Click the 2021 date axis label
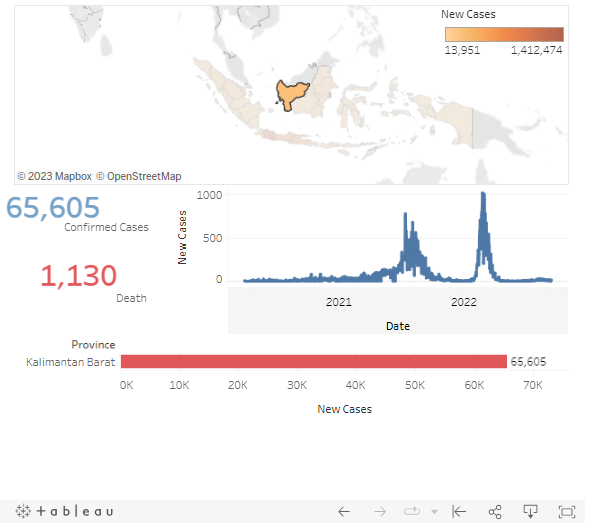 tap(339, 302)
